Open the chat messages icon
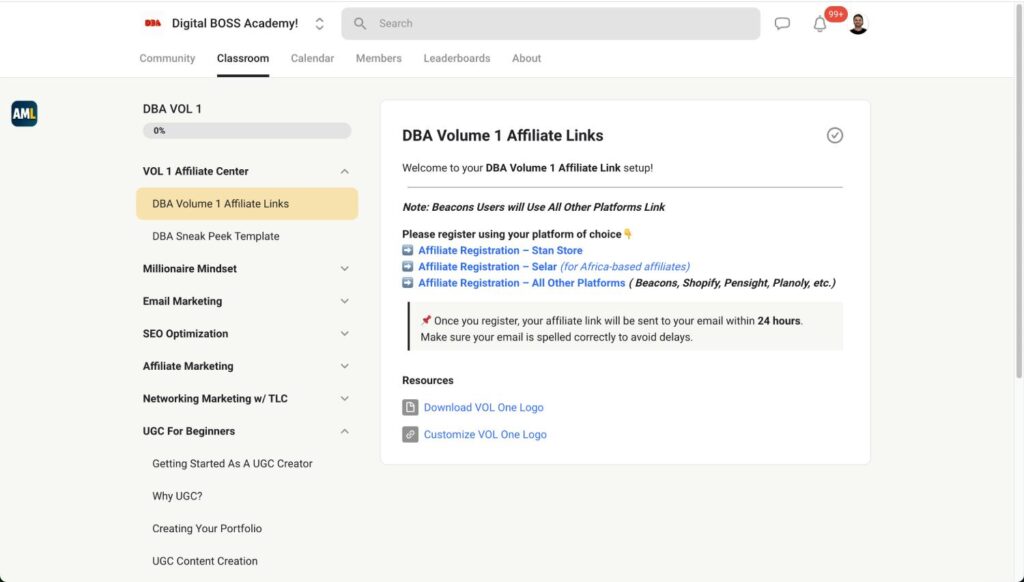This screenshot has width=1024, height=582. [782, 24]
